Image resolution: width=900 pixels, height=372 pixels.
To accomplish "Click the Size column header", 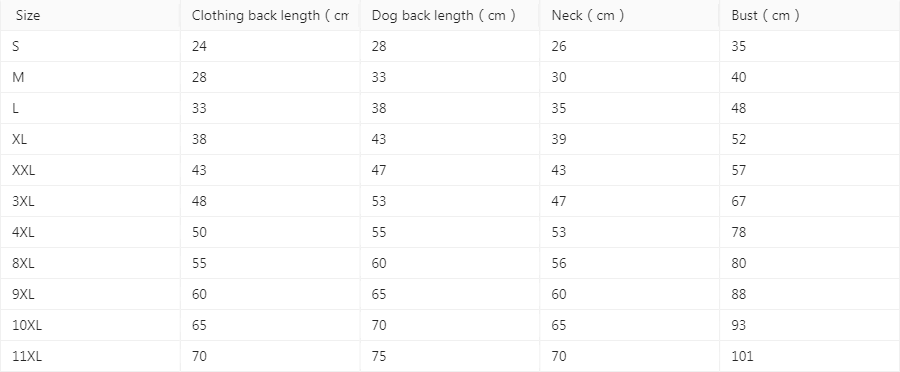I will point(90,16).
